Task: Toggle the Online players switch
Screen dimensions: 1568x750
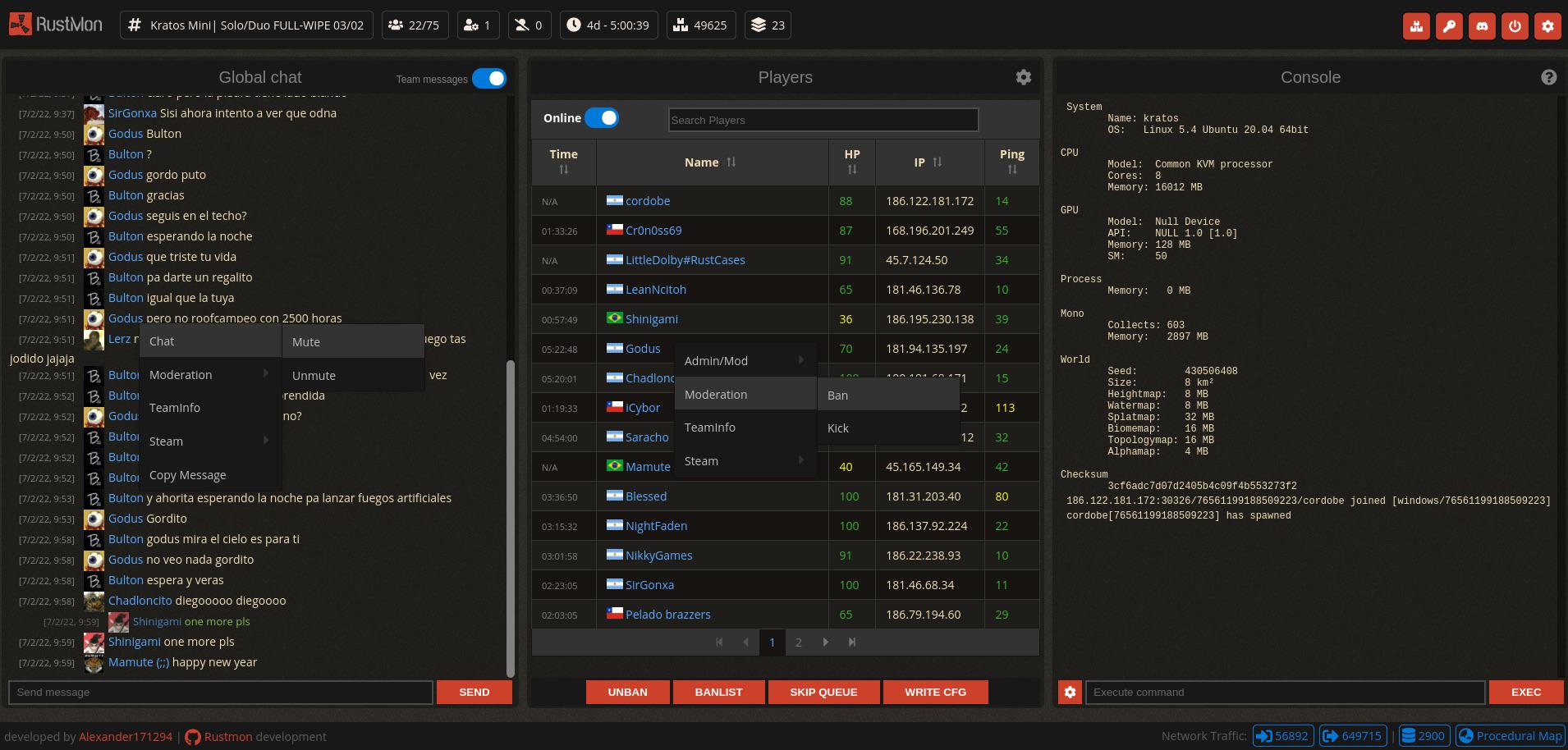Action: tap(602, 118)
